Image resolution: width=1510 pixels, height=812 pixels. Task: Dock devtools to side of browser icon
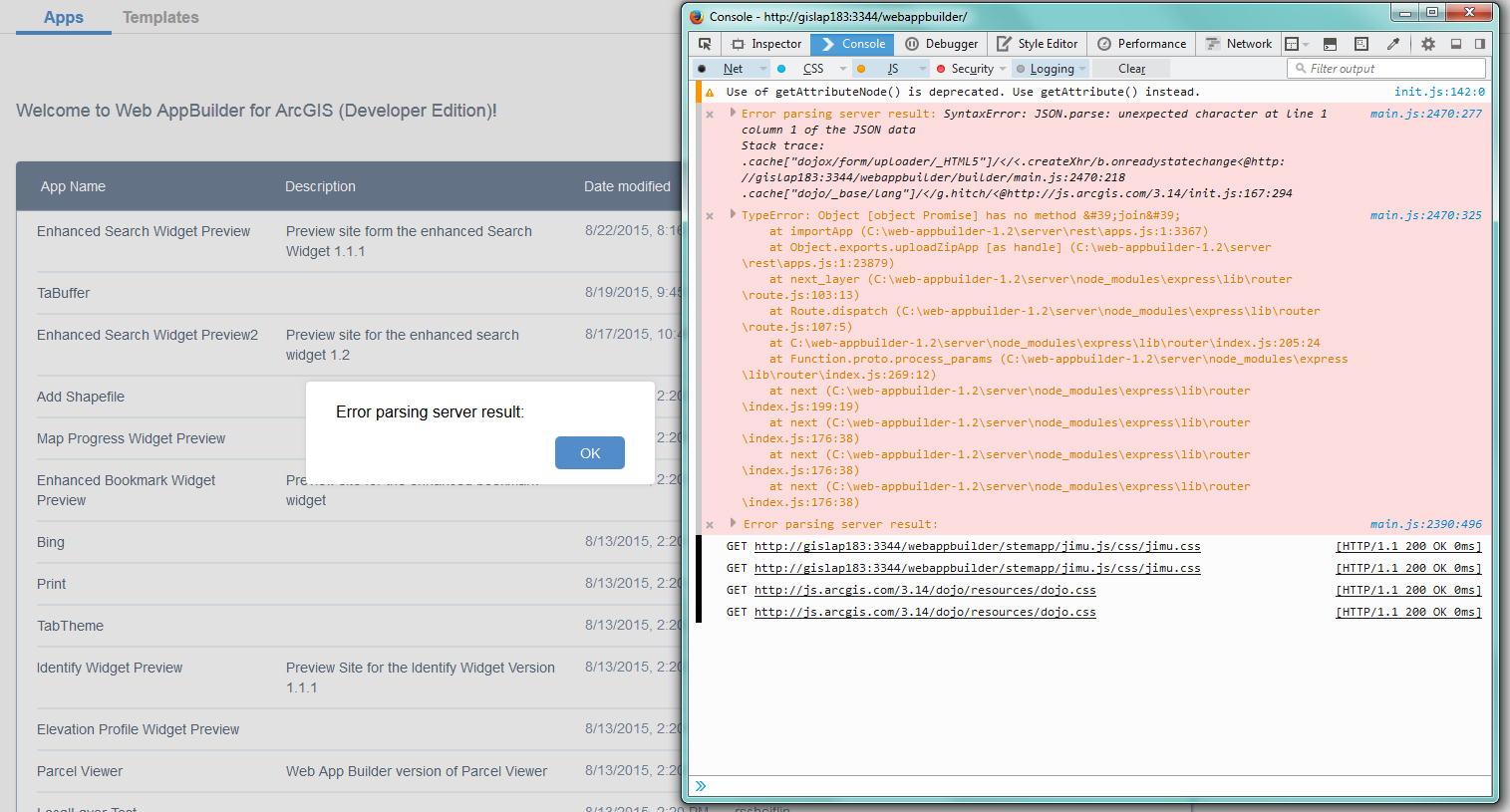point(1480,44)
